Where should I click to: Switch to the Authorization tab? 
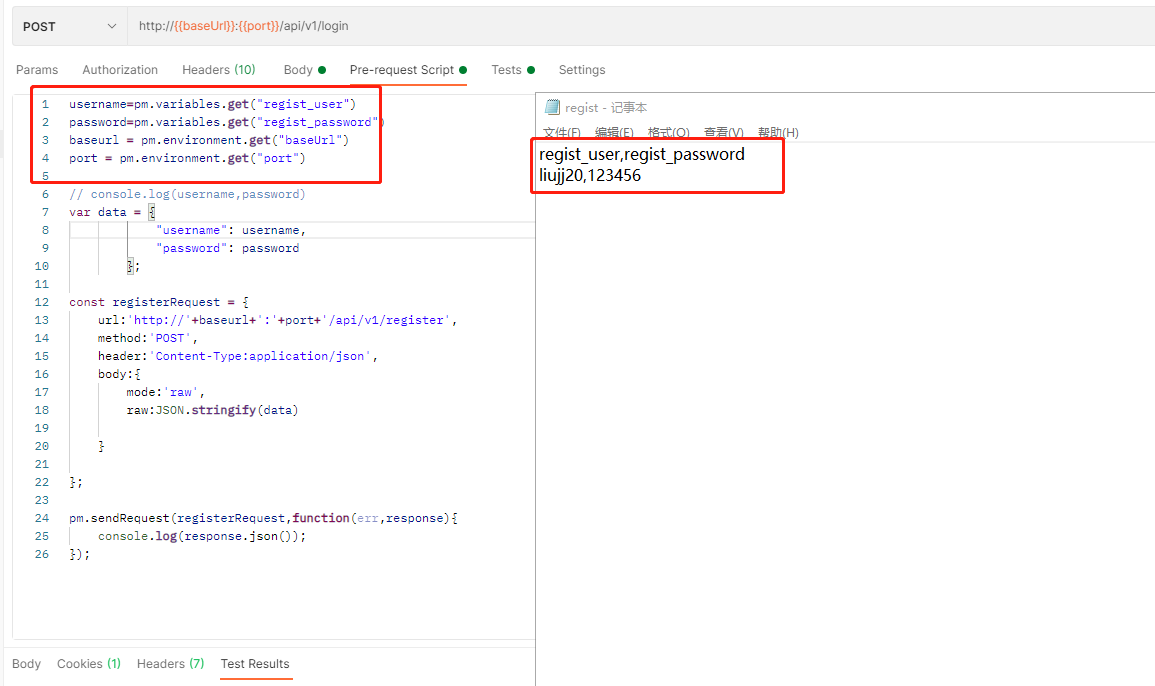pos(120,70)
